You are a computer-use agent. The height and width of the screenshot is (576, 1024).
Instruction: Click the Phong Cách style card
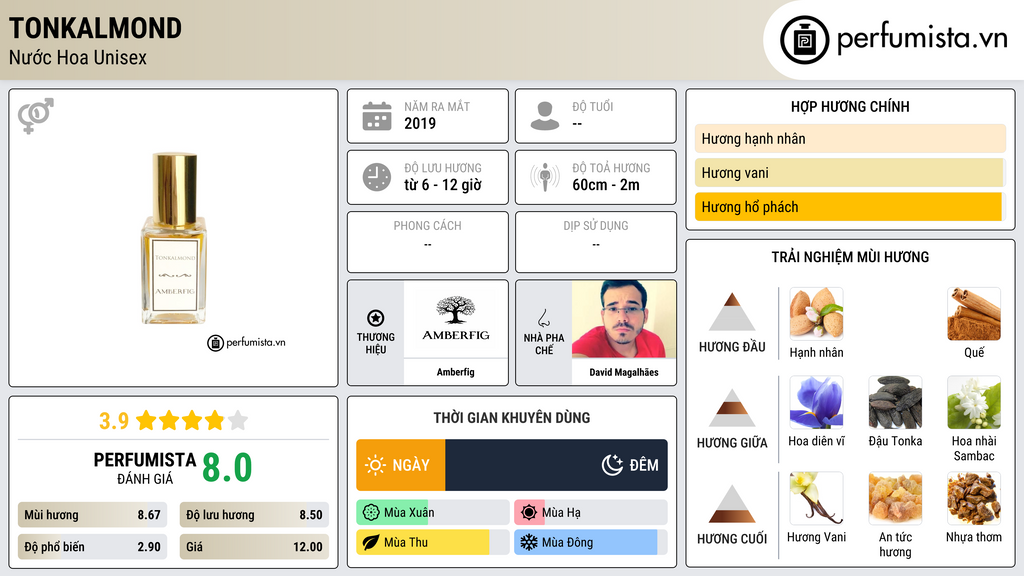(x=428, y=242)
